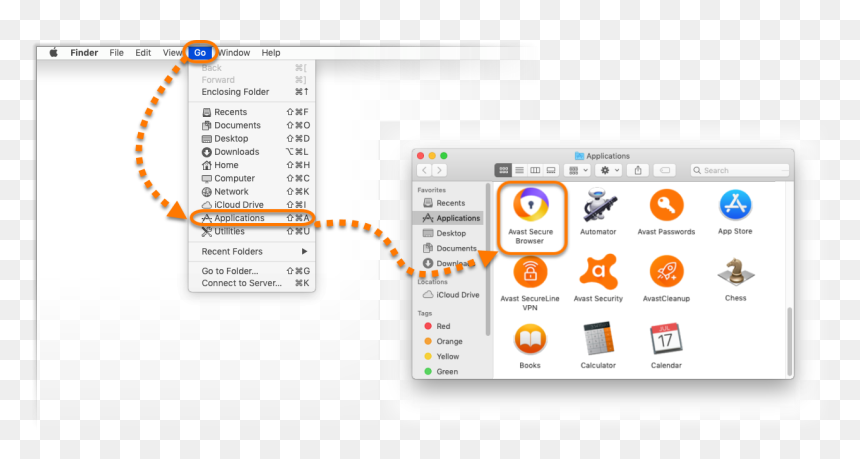Select Home in the Go menu
Screen dimensions: 860x459
252,165
